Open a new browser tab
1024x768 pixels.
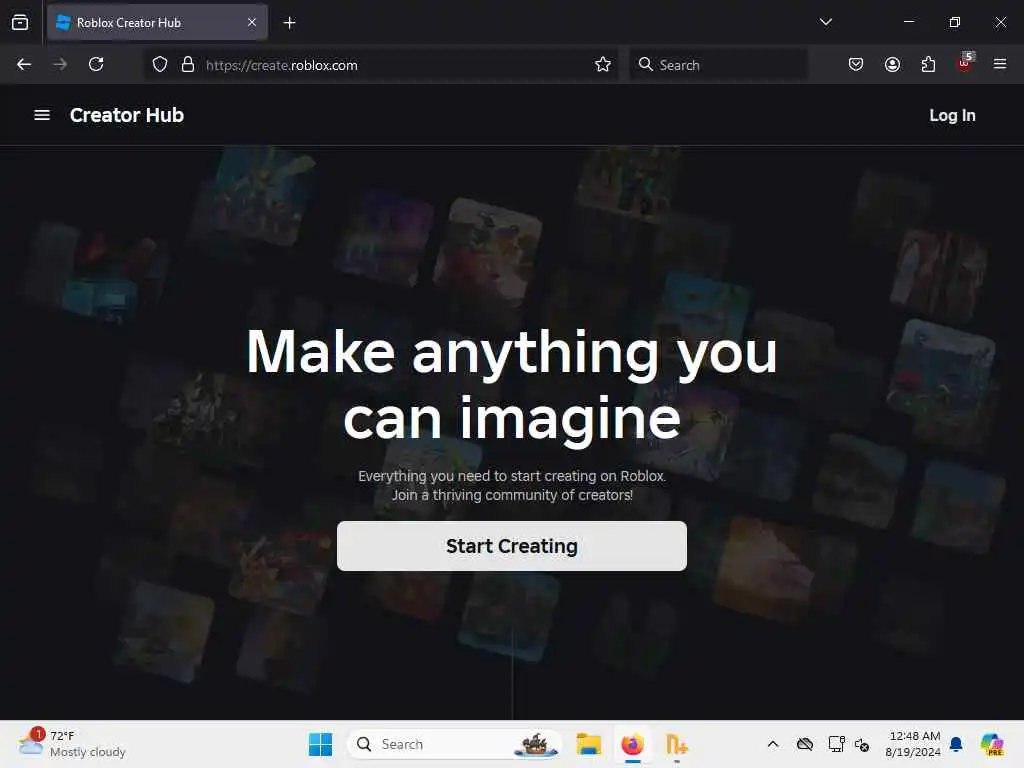tap(289, 23)
